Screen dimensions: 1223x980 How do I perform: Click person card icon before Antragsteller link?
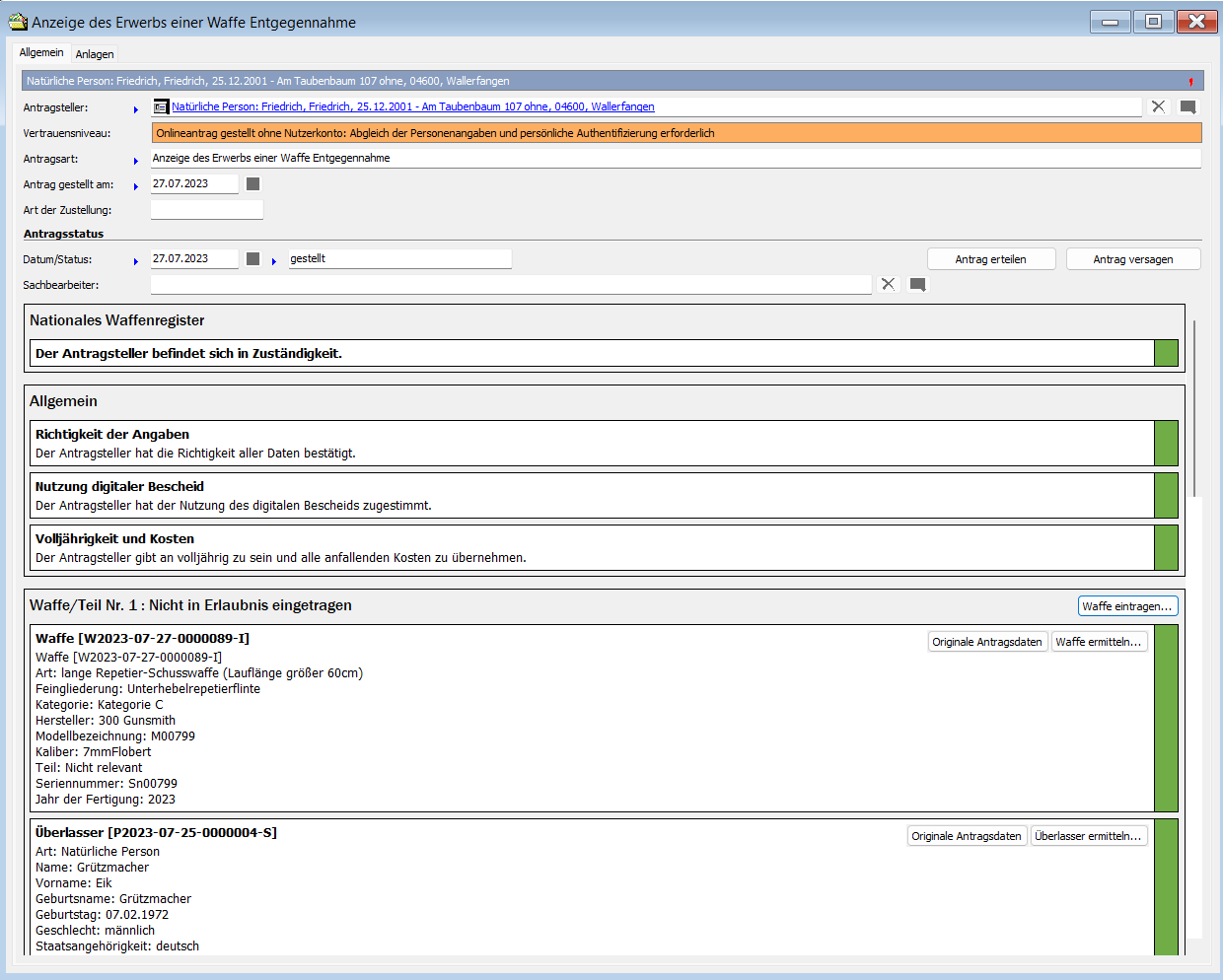161,106
